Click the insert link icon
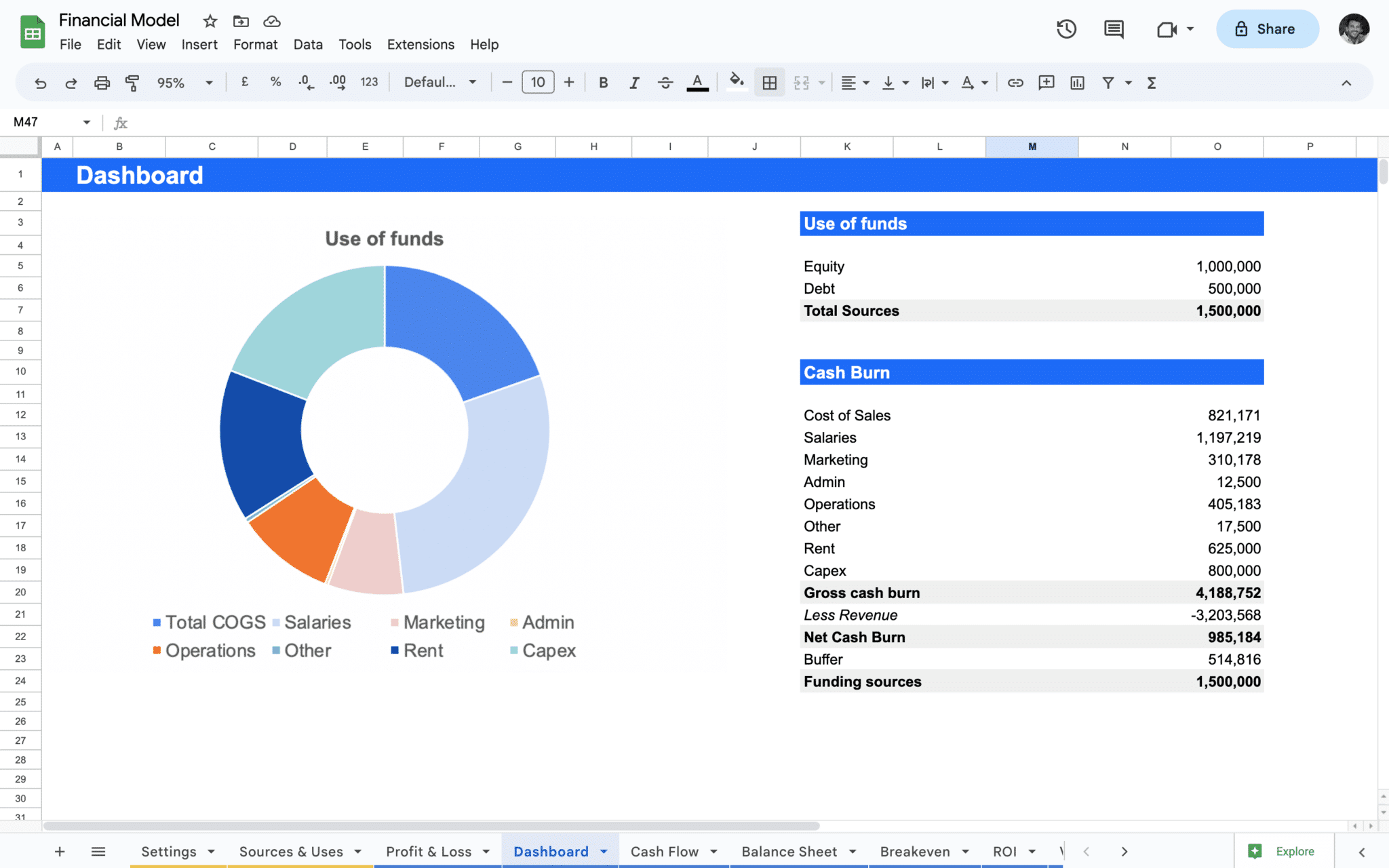 point(1015,83)
